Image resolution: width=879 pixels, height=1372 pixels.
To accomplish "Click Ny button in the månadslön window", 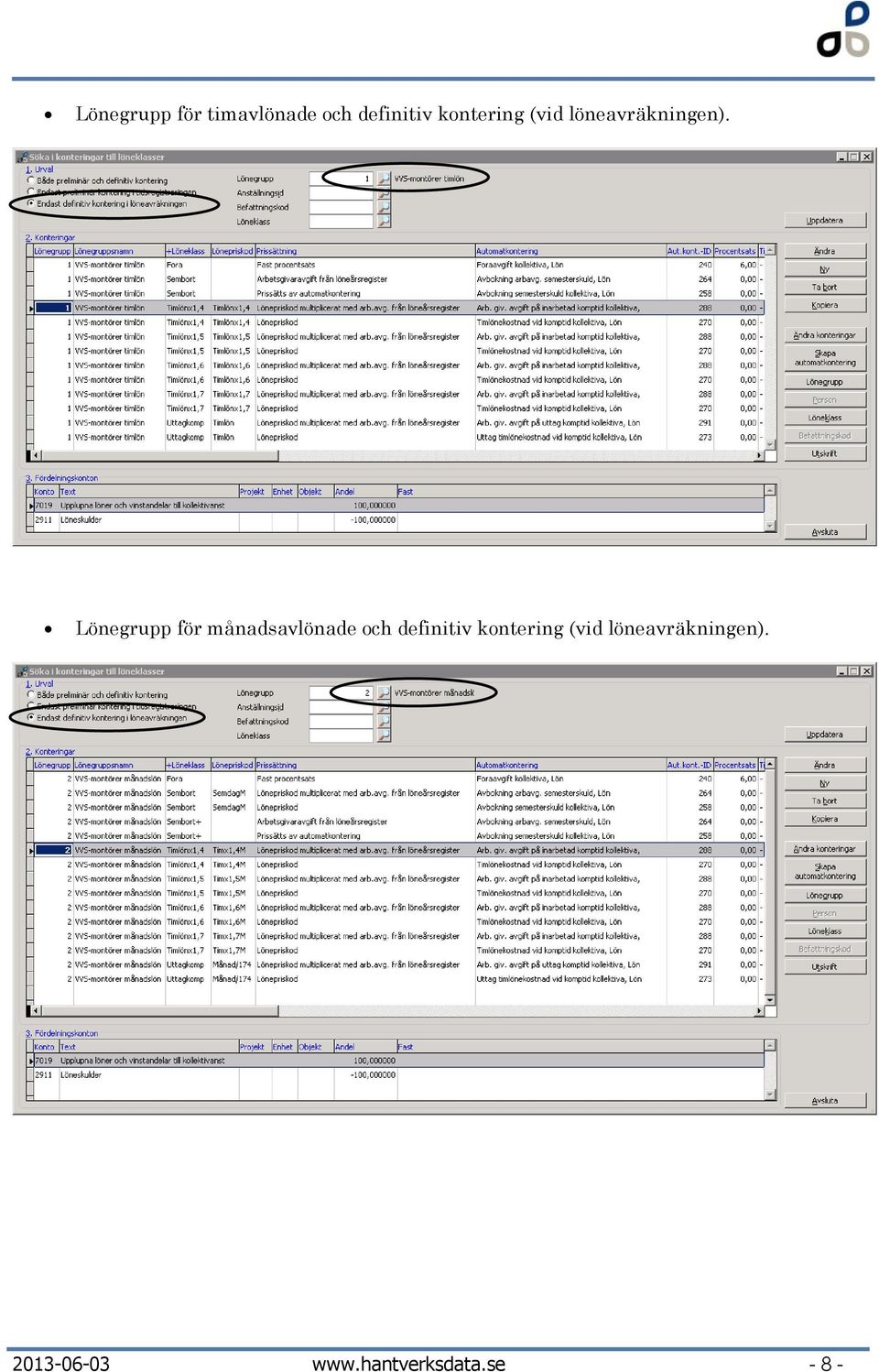I will click(x=825, y=783).
